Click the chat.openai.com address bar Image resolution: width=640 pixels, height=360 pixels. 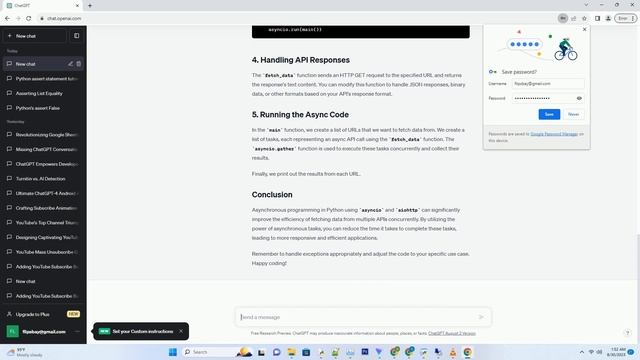coord(64,18)
